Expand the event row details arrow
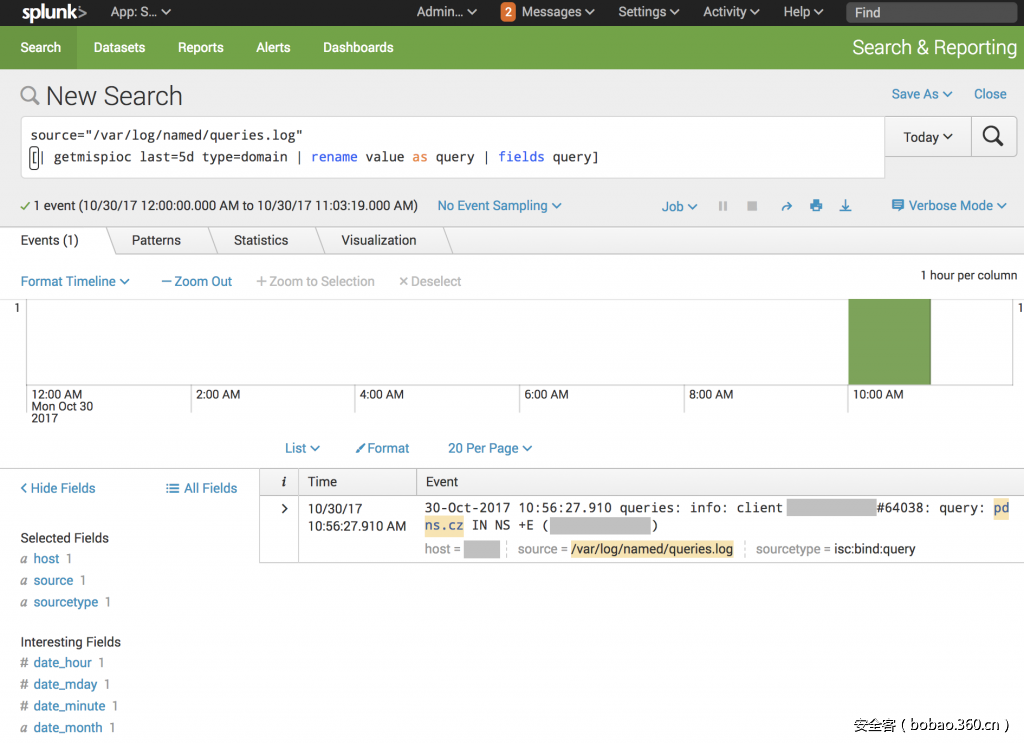Viewport: 1024px width, 743px height. click(284, 508)
